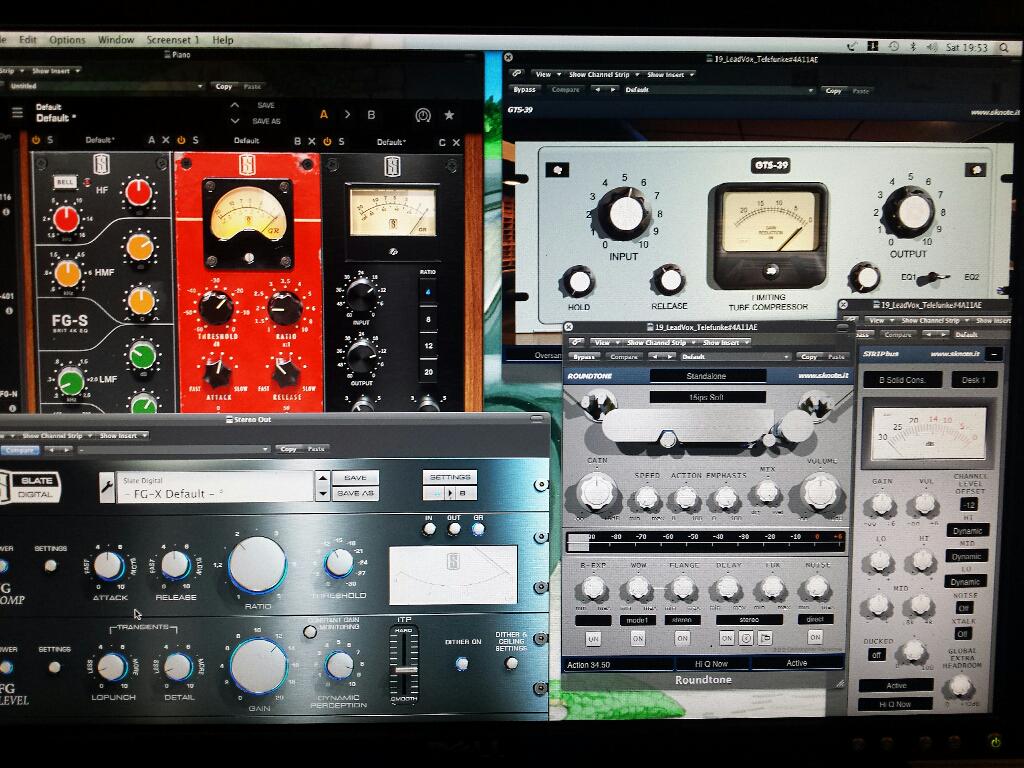Open the Roundtone Standalone mode selector
Viewport: 1024px width, 768px height.
coord(707,376)
